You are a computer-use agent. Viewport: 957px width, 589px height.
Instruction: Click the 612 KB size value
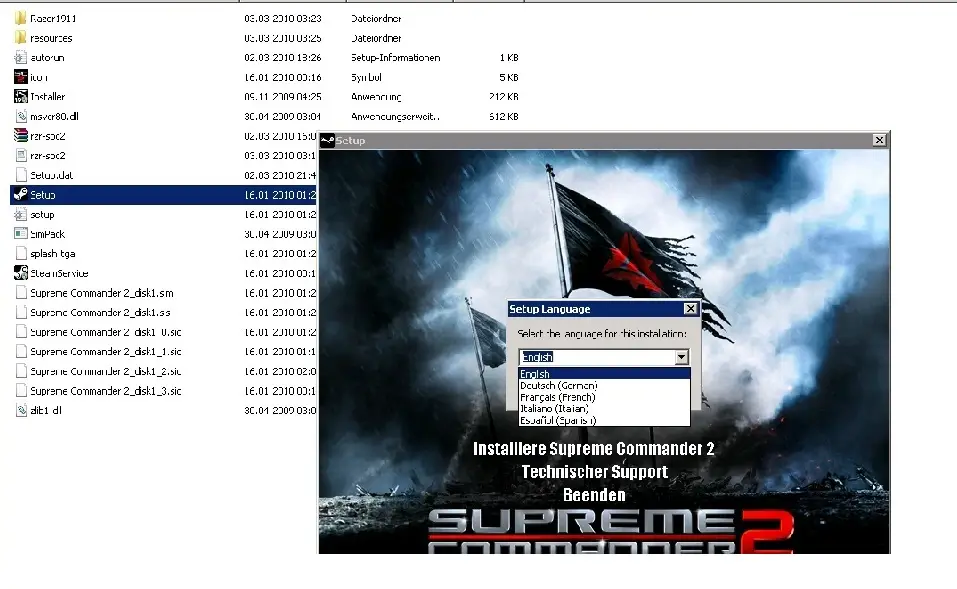(x=504, y=116)
